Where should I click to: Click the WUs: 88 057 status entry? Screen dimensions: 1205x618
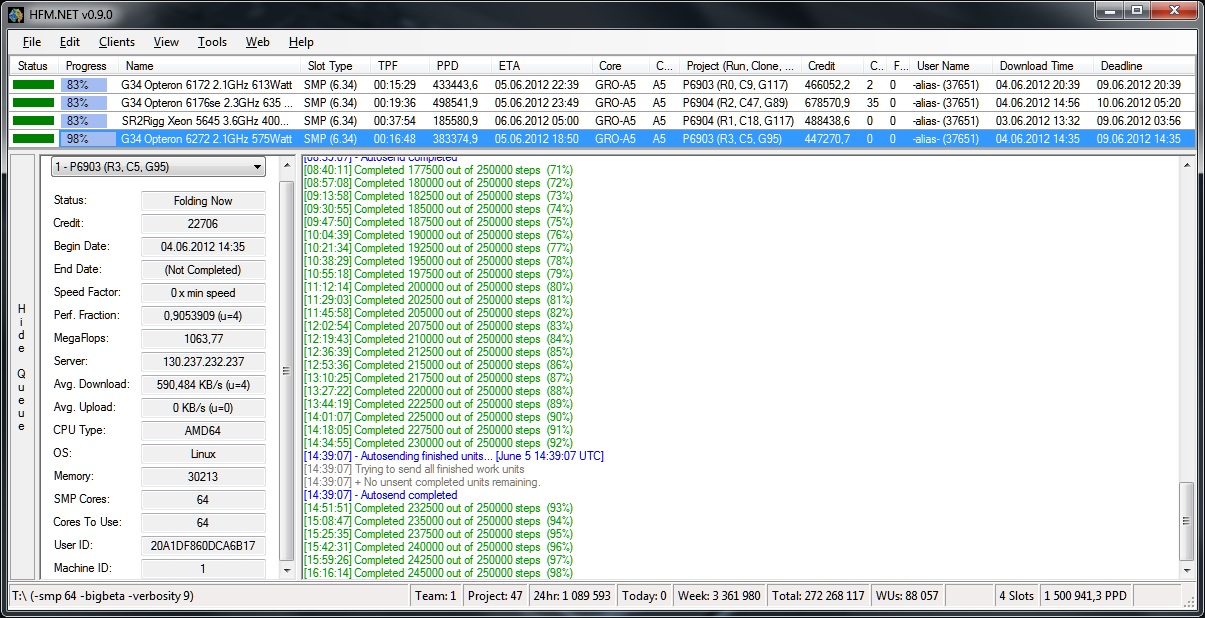click(907, 596)
